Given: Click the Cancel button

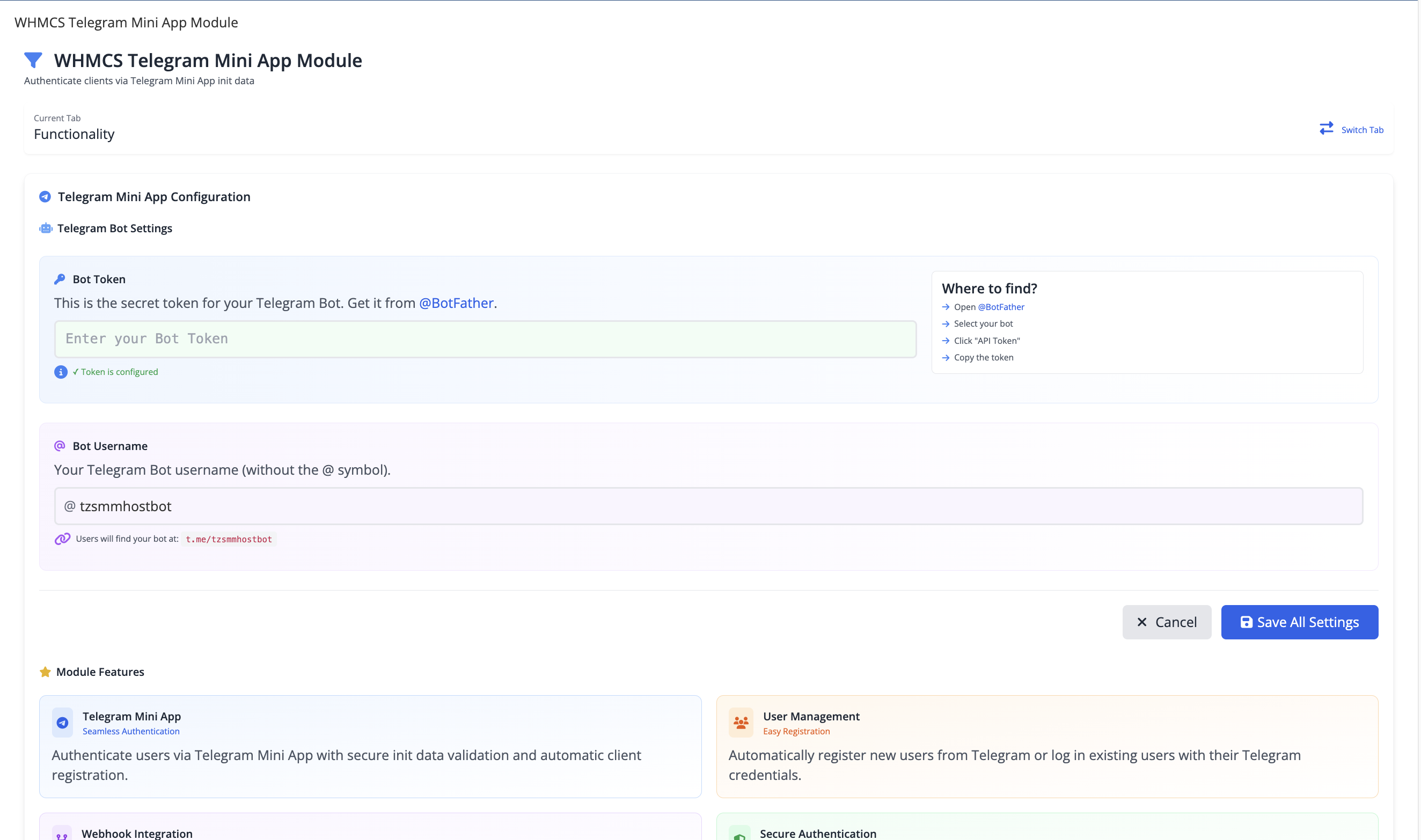Looking at the screenshot, I should point(1167,622).
